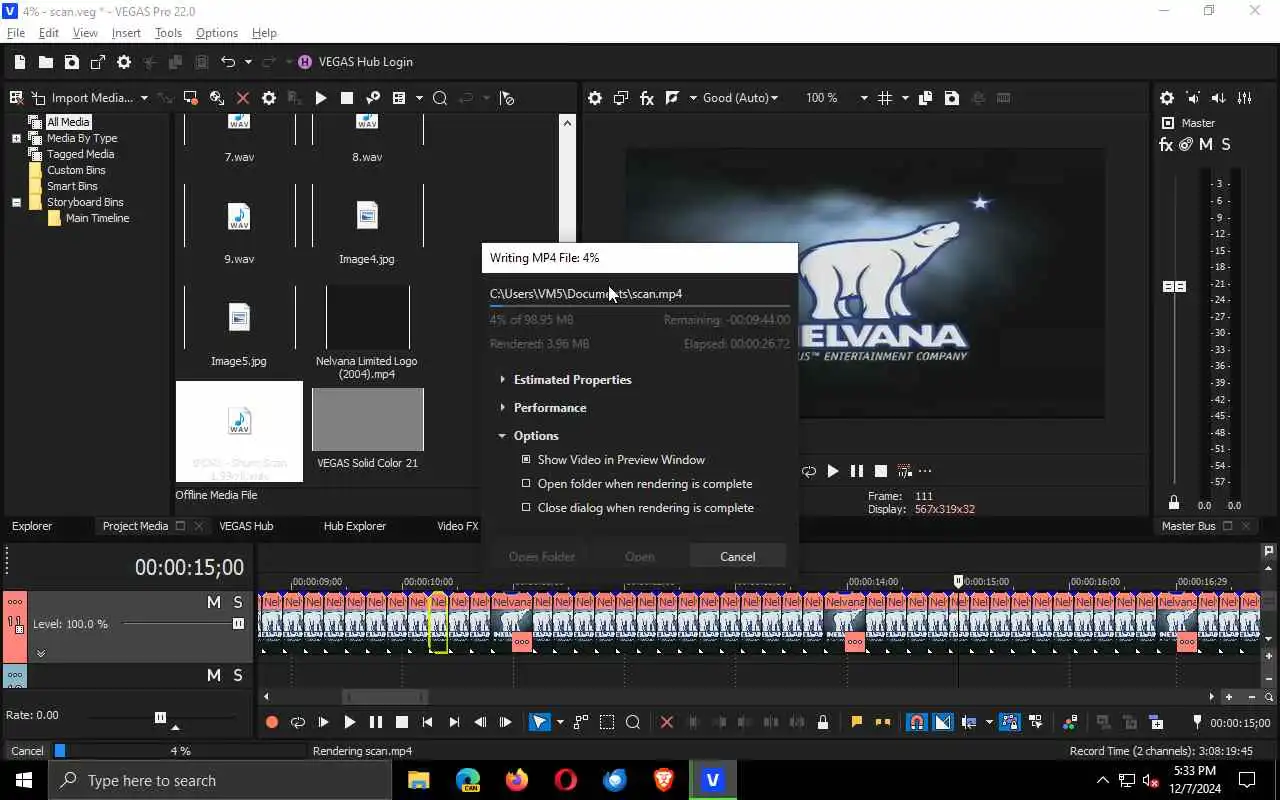Image resolution: width=1280 pixels, height=800 pixels.
Task: Click the Windows Start button
Action: pos(23,780)
